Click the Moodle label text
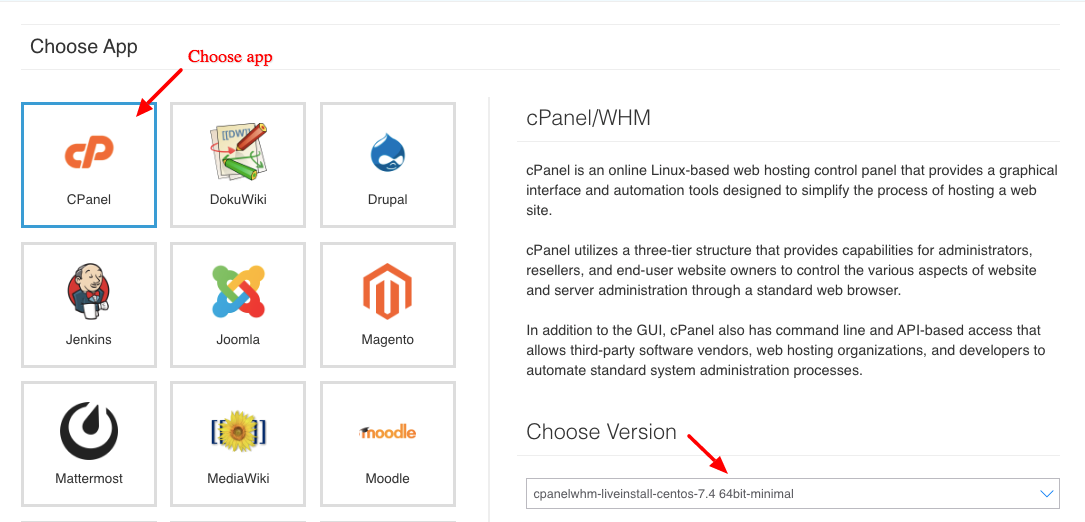Image resolution: width=1085 pixels, height=522 pixels. point(388,478)
